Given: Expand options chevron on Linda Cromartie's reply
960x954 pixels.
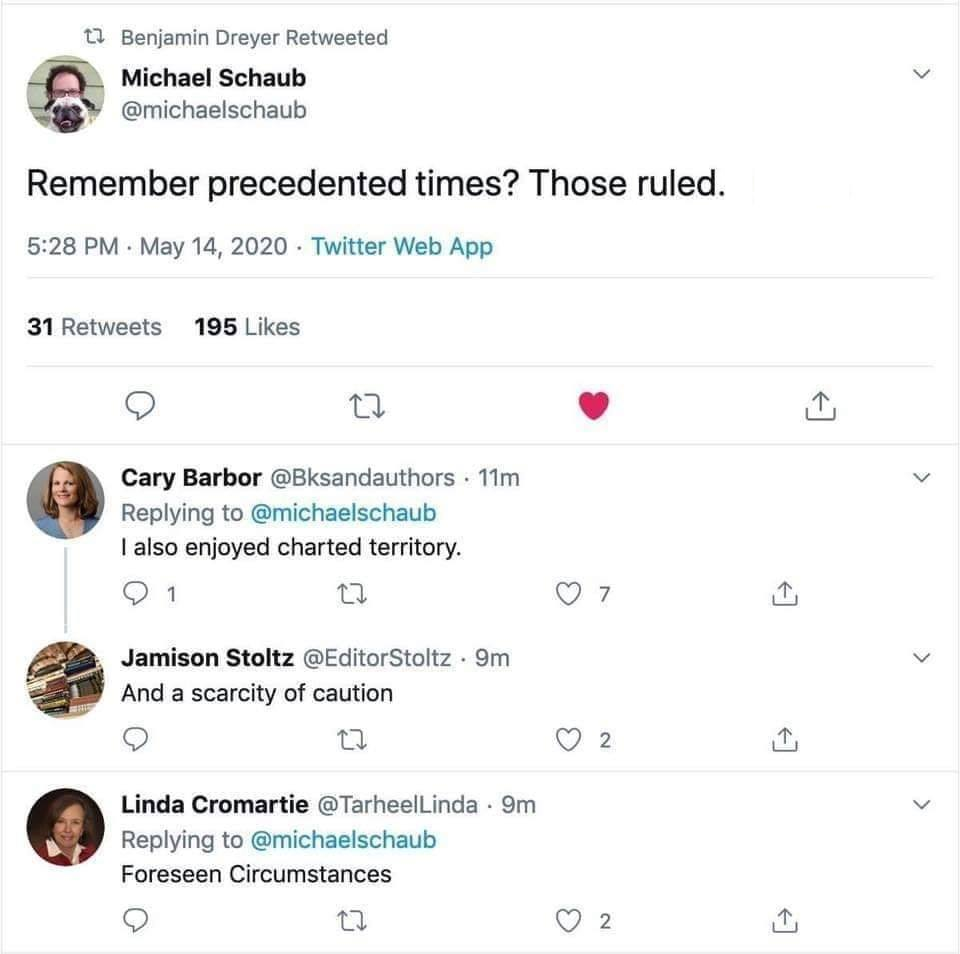Looking at the screenshot, I should (922, 804).
